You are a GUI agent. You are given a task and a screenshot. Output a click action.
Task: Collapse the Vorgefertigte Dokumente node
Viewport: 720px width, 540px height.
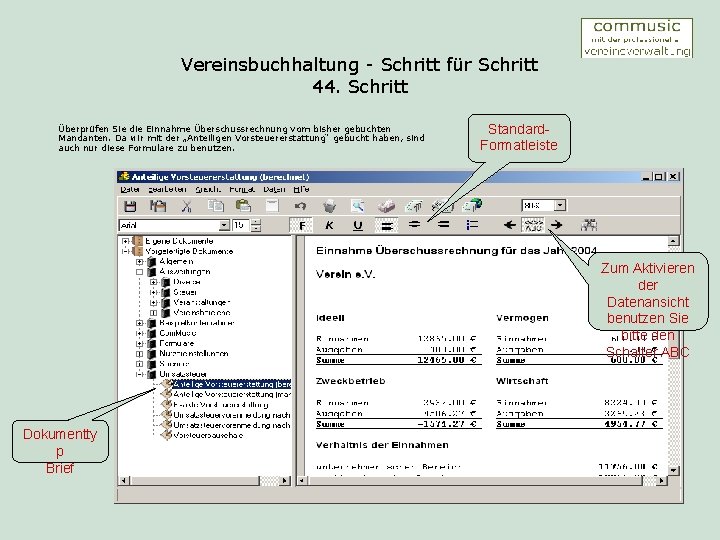point(125,251)
